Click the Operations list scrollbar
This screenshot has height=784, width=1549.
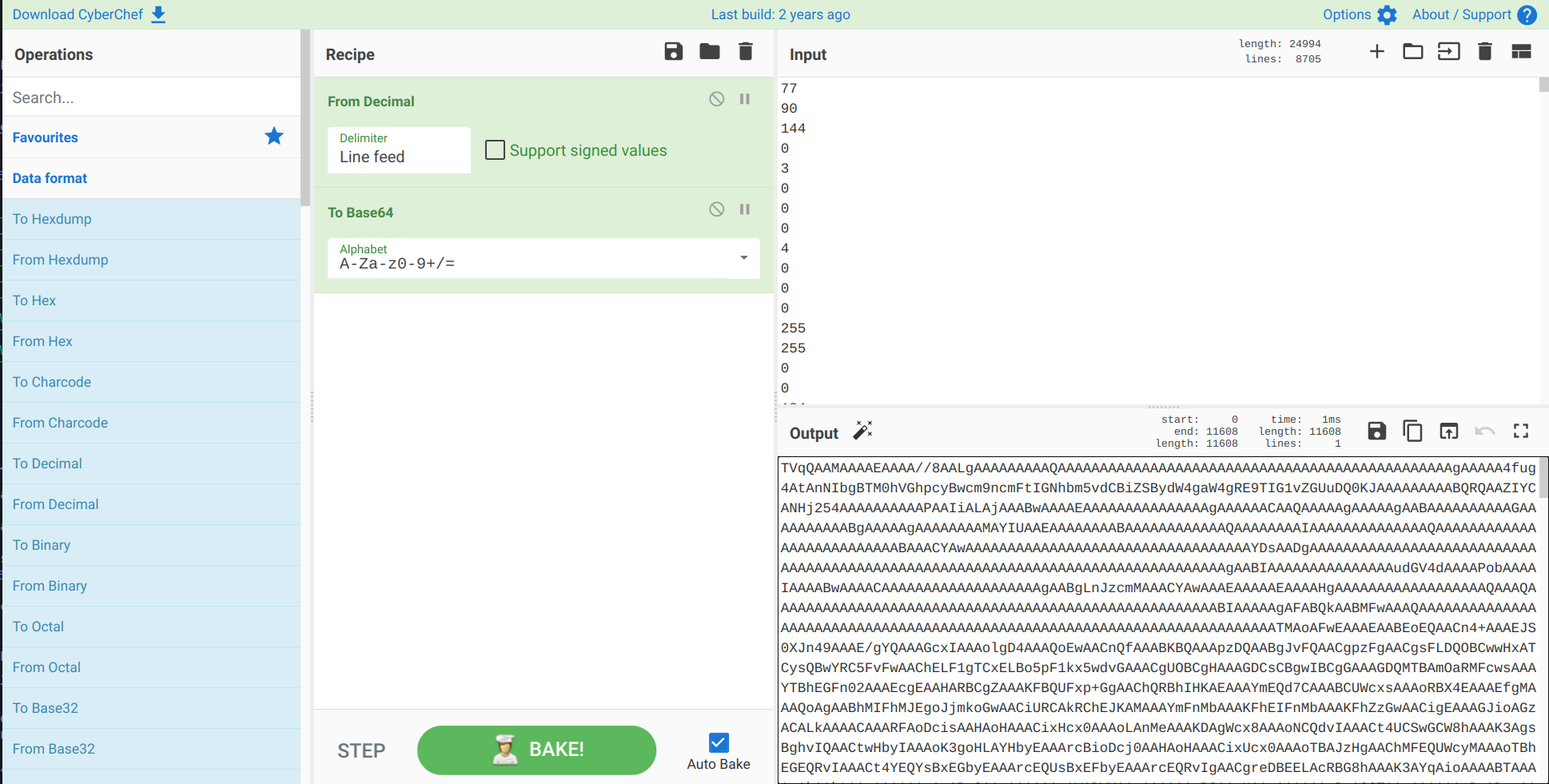[x=305, y=118]
